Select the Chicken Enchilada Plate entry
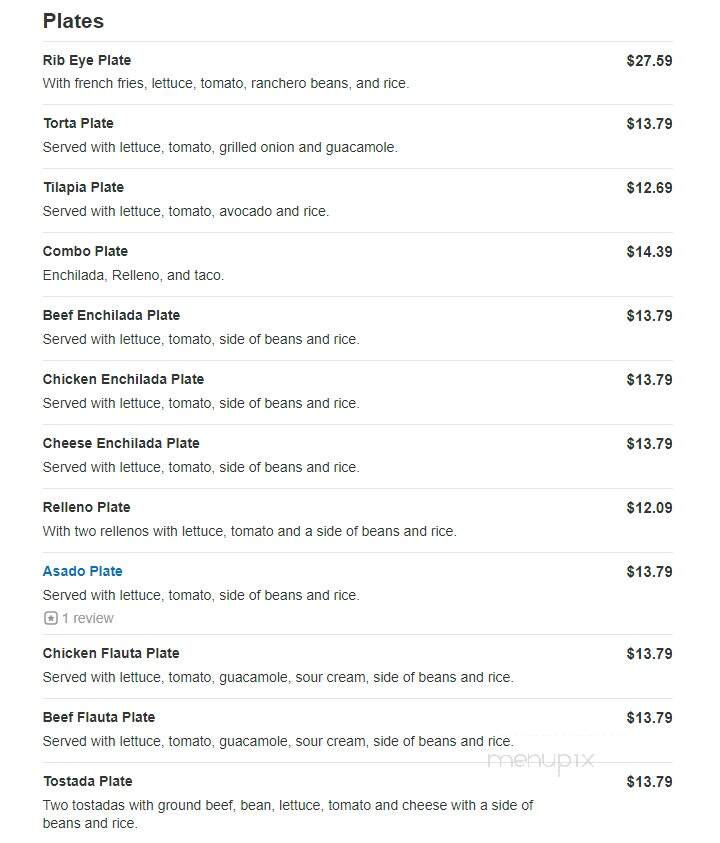The height and width of the screenshot is (843, 720). coord(123,379)
